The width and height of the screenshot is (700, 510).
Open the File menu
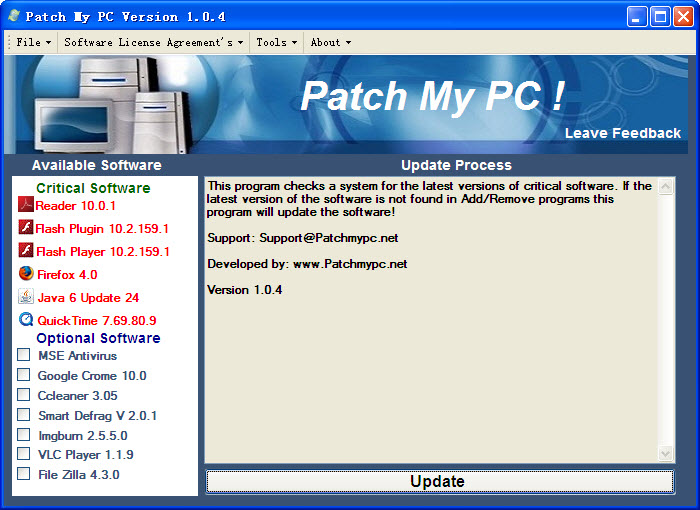point(33,42)
